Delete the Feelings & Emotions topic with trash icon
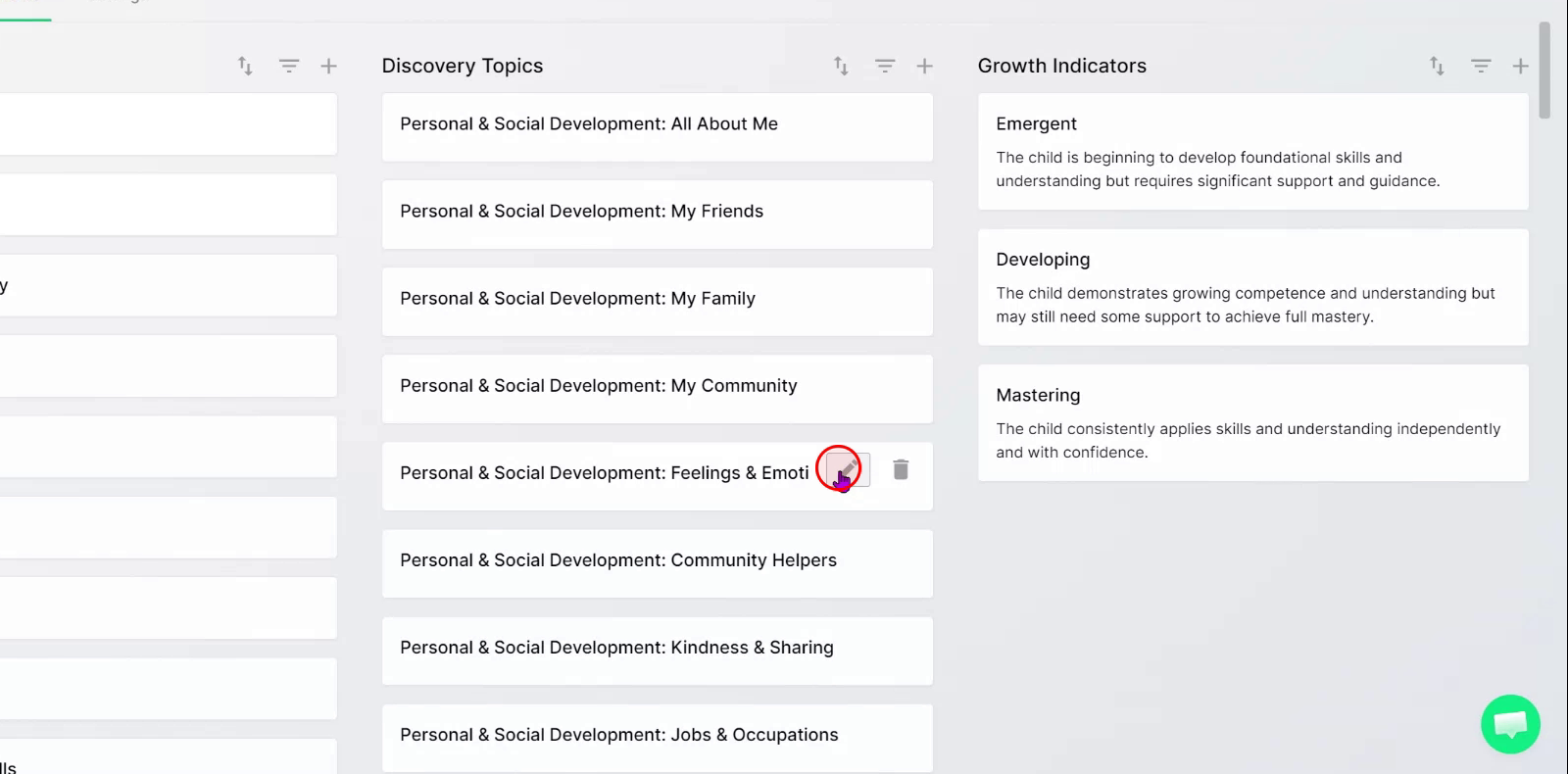The height and width of the screenshot is (774, 1568). click(901, 469)
